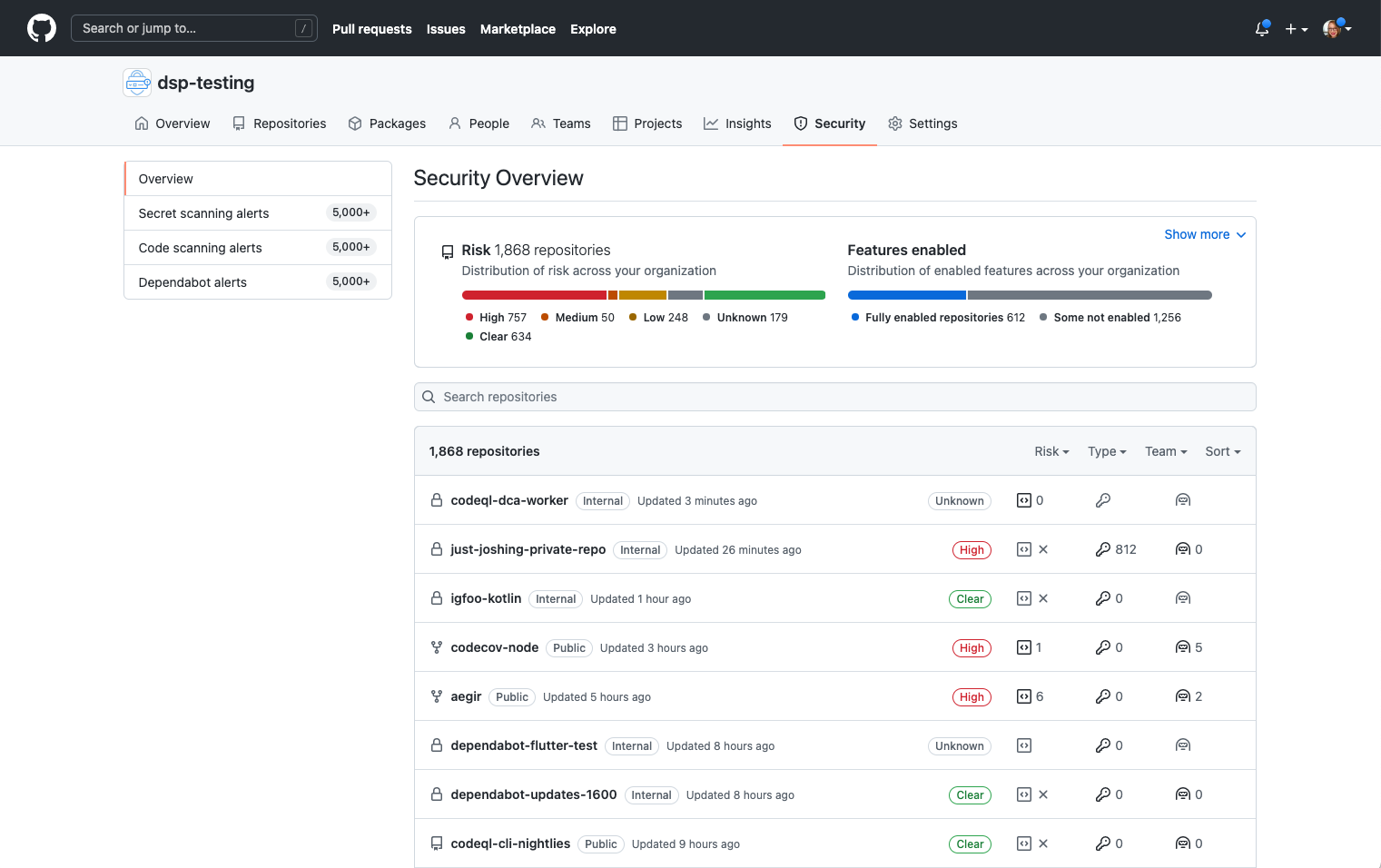Screen dimensions: 1381x868
Task: Click the Dependabot icon showing 2 on aegir
Action: tap(1189, 695)
